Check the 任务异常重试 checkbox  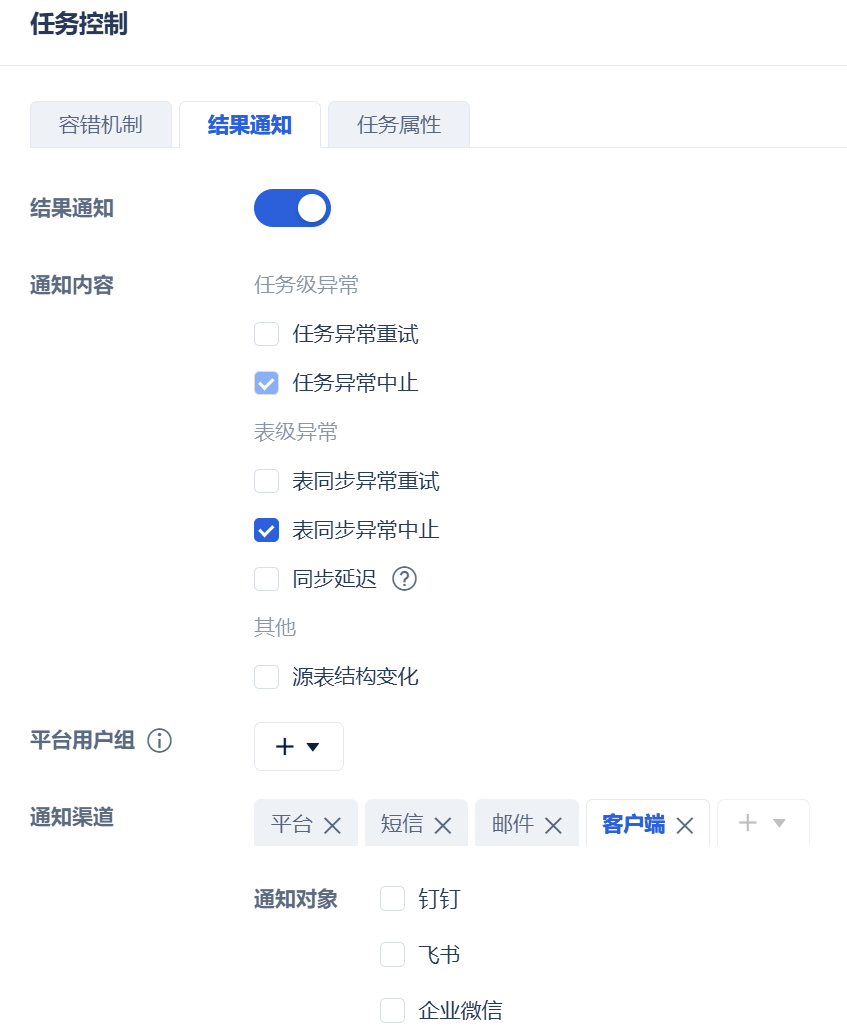tap(266, 334)
